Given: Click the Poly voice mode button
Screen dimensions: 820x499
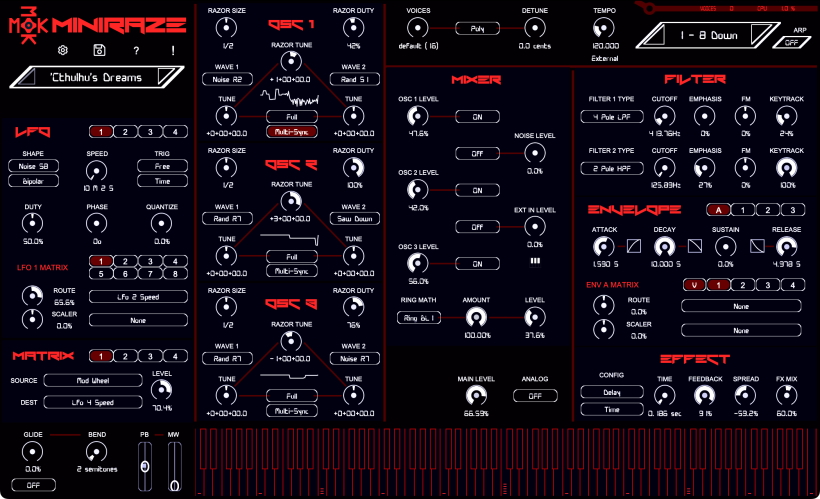Looking at the screenshot, I should click(477, 29).
